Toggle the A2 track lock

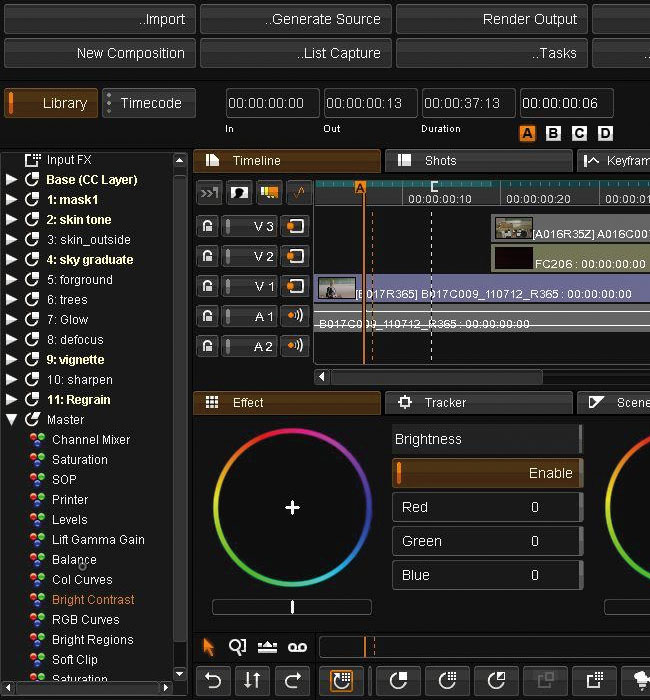(208, 346)
